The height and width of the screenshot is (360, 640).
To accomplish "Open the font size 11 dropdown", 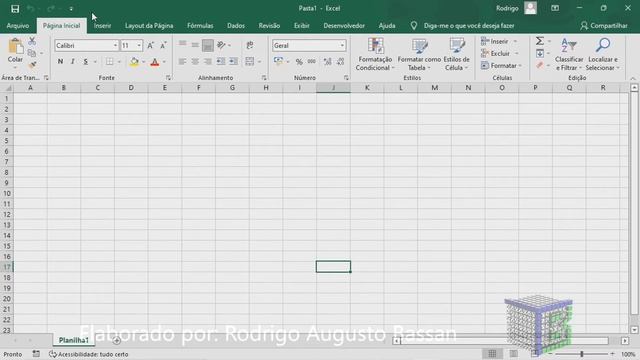I will (x=139, y=46).
